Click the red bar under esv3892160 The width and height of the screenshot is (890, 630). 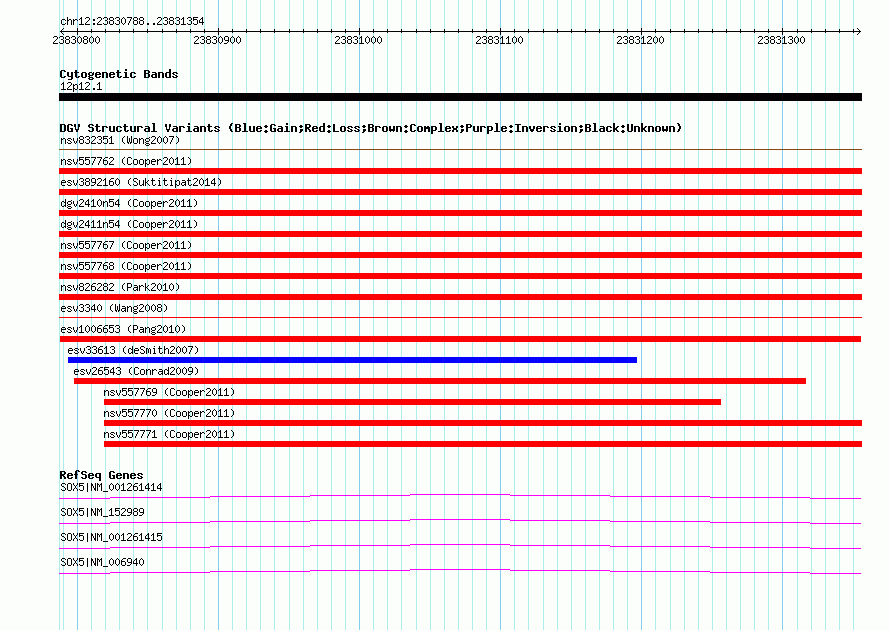point(460,192)
